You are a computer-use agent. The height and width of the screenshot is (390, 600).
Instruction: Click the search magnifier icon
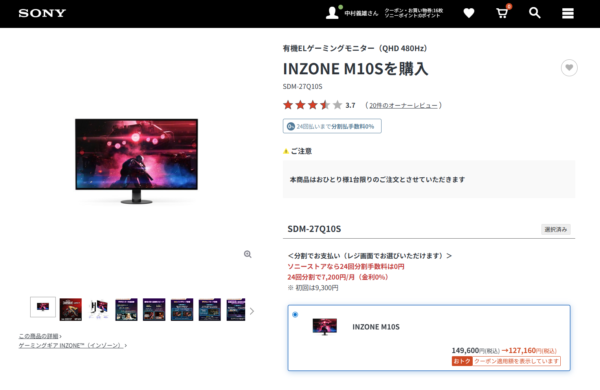pyautogui.click(x=535, y=13)
